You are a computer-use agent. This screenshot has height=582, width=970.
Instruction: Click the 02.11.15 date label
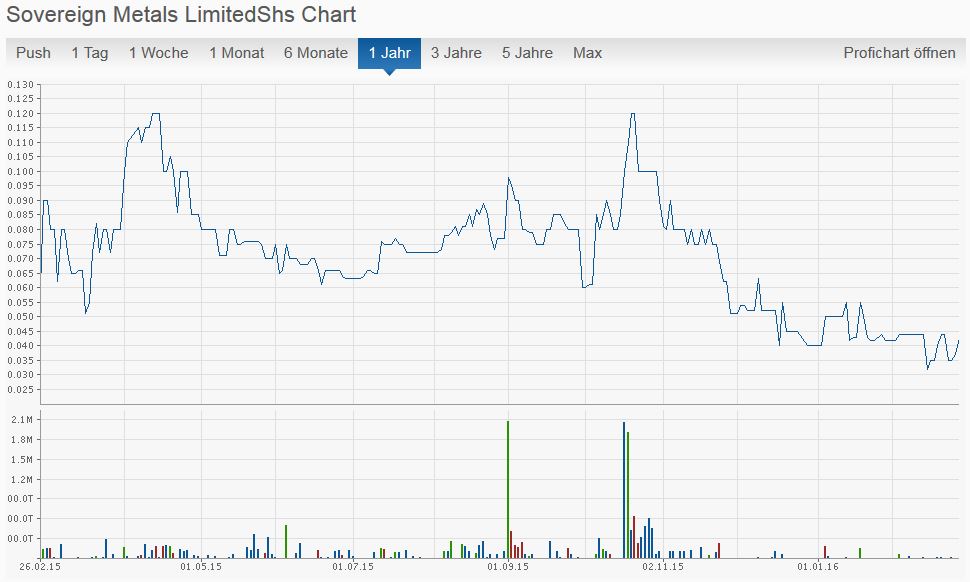[x=663, y=567]
